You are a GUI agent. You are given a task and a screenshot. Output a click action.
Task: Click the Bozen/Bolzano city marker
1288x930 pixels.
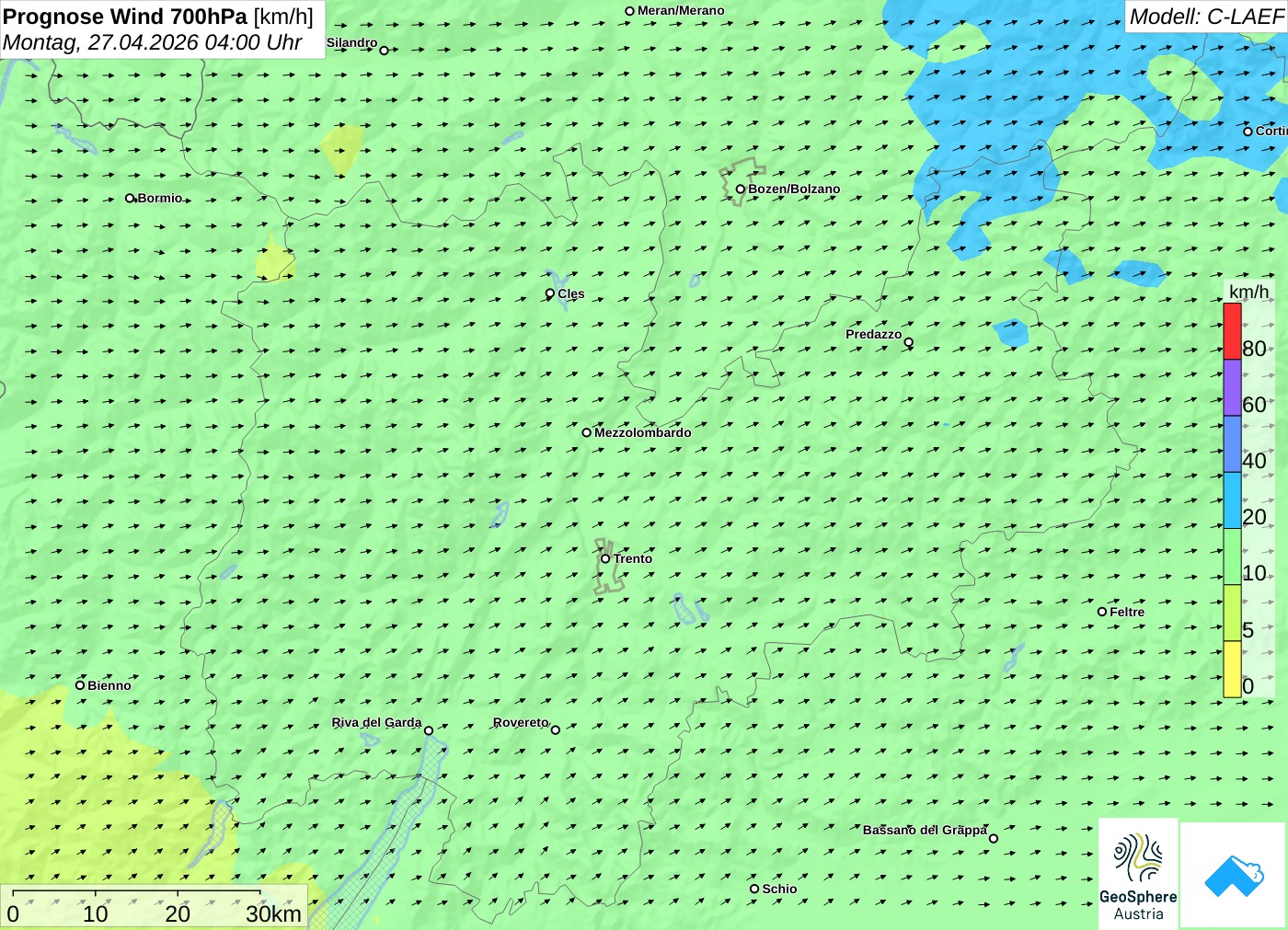tap(741, 189)
